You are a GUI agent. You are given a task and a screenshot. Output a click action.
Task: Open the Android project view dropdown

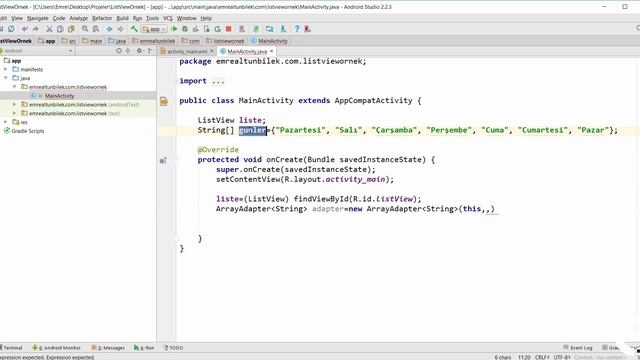point(37,51)
